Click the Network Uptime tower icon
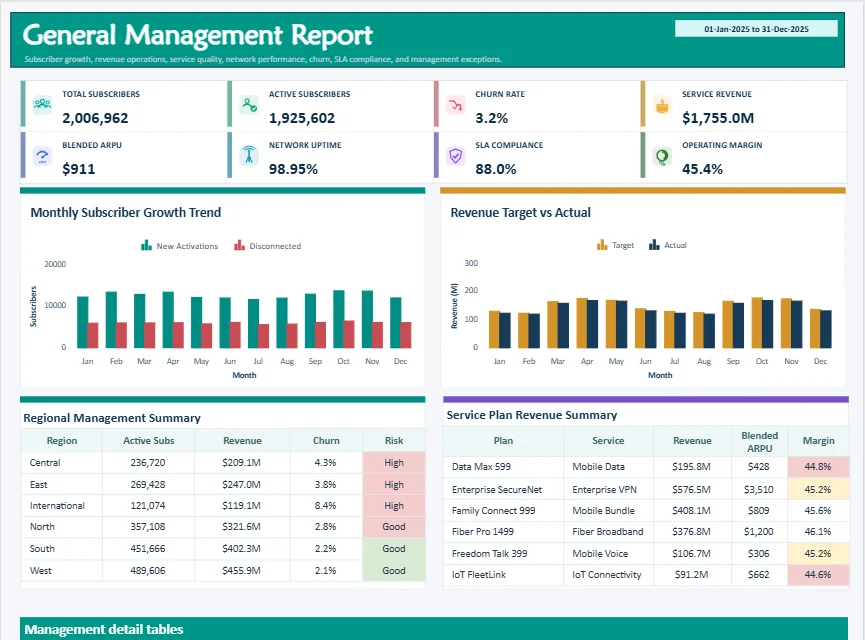 pos(249,155)
